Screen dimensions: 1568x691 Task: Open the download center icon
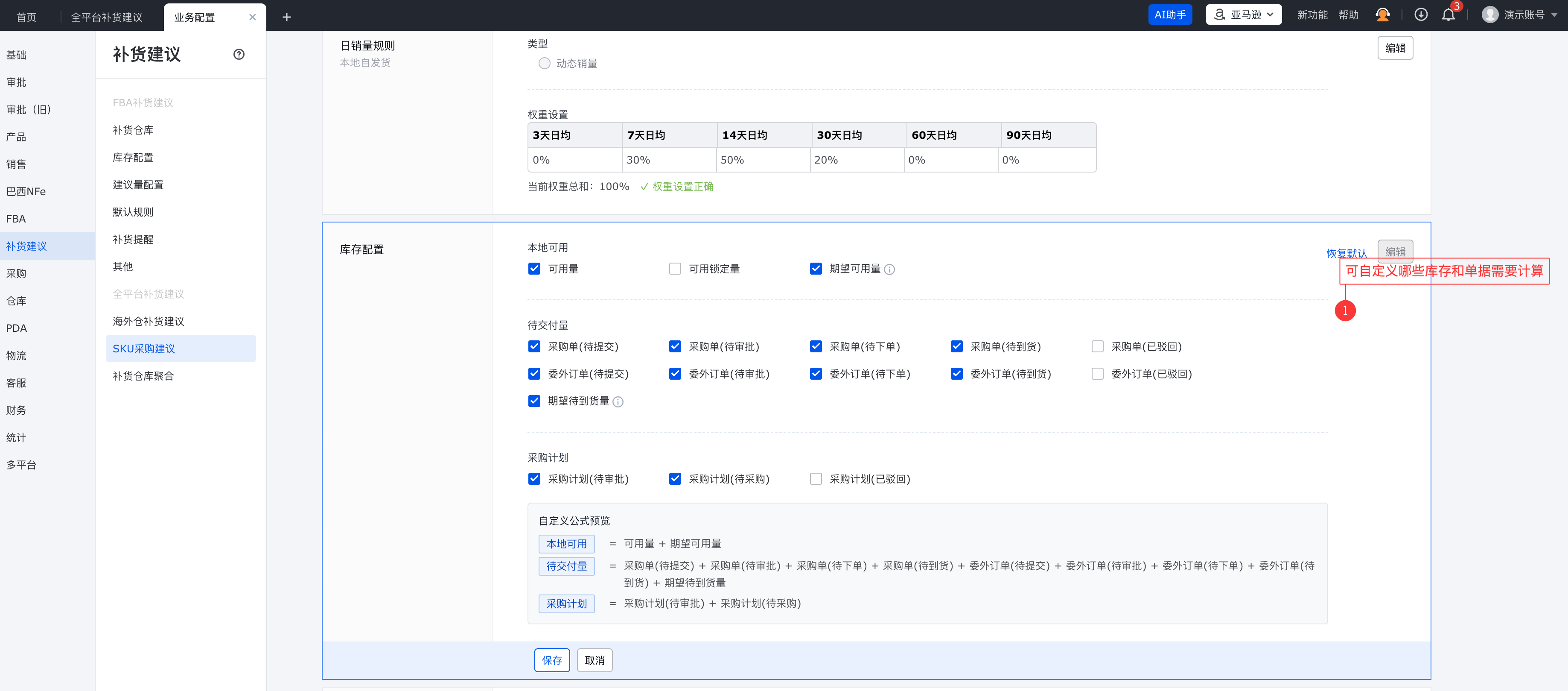click(1421, 15)
